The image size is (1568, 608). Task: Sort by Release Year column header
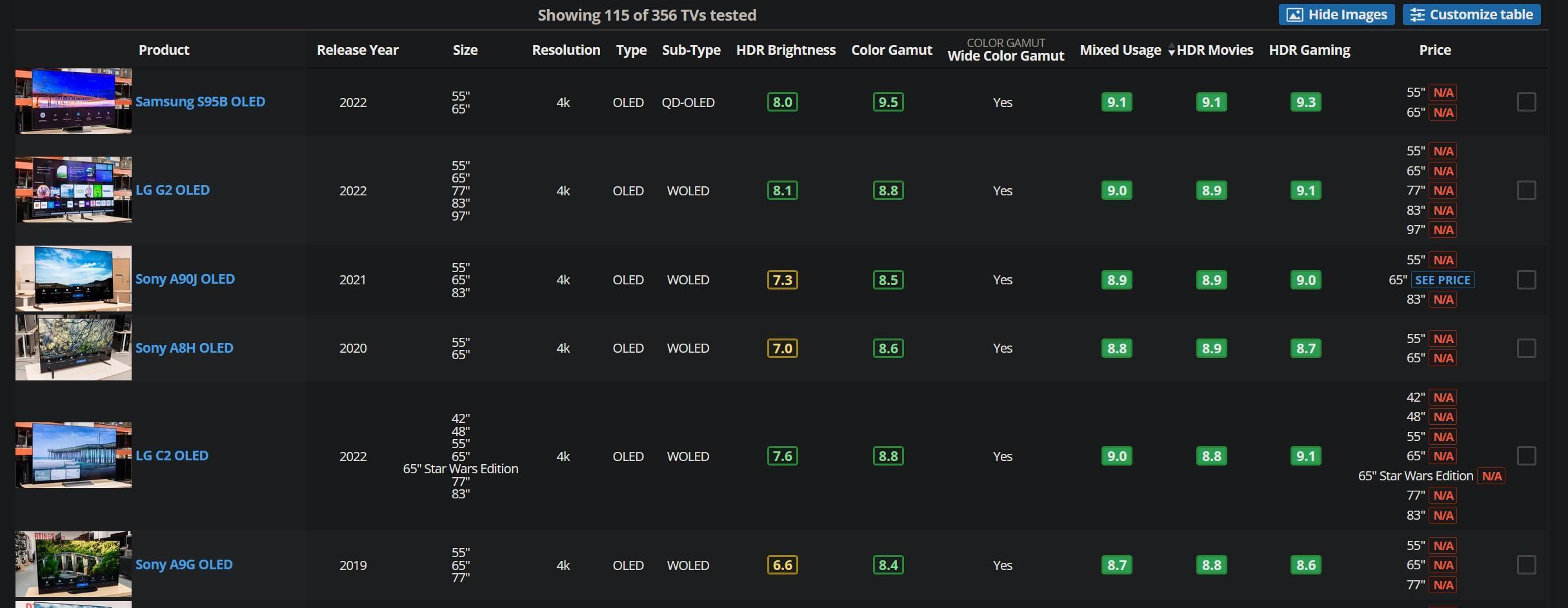(357, 50)
